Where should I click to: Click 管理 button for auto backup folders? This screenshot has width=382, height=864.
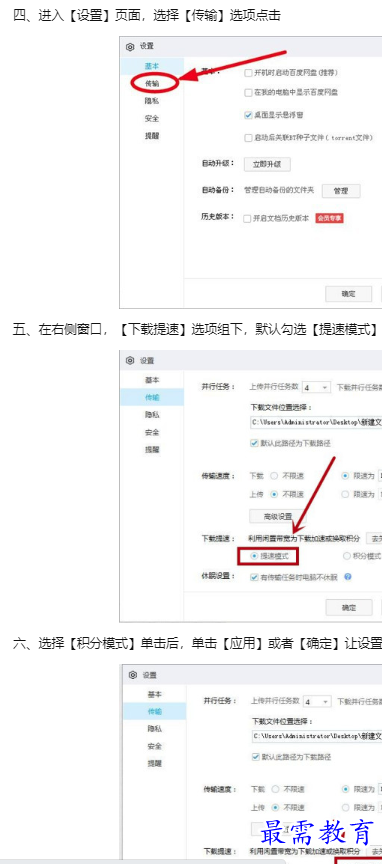tap(341, 191)
